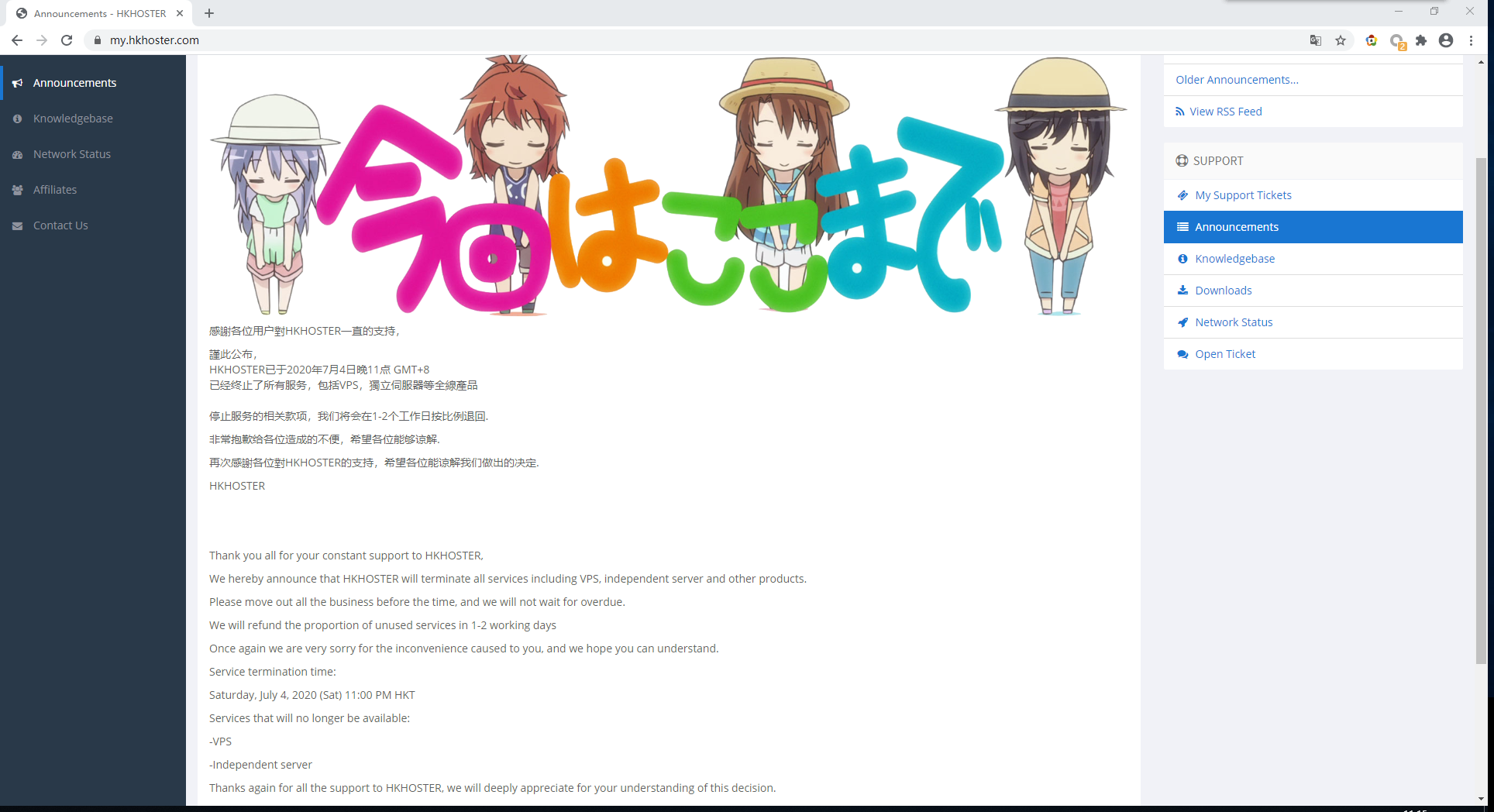The width and height of the screenshot is (1494, 812).
Task: Click the My Support Tickets ticket icon
Action: tap(1182, 195)
